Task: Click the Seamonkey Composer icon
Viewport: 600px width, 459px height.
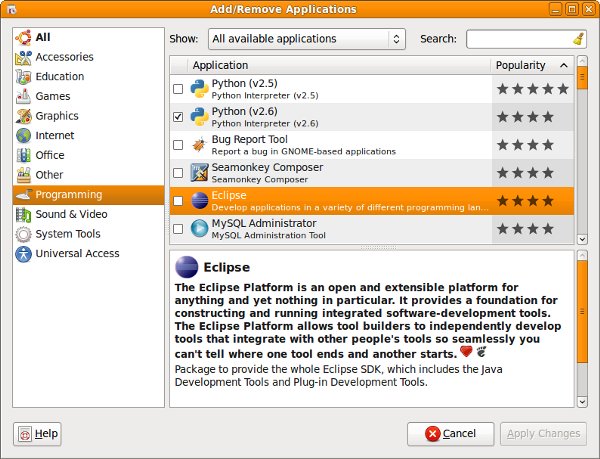Action: coord(199,173)
